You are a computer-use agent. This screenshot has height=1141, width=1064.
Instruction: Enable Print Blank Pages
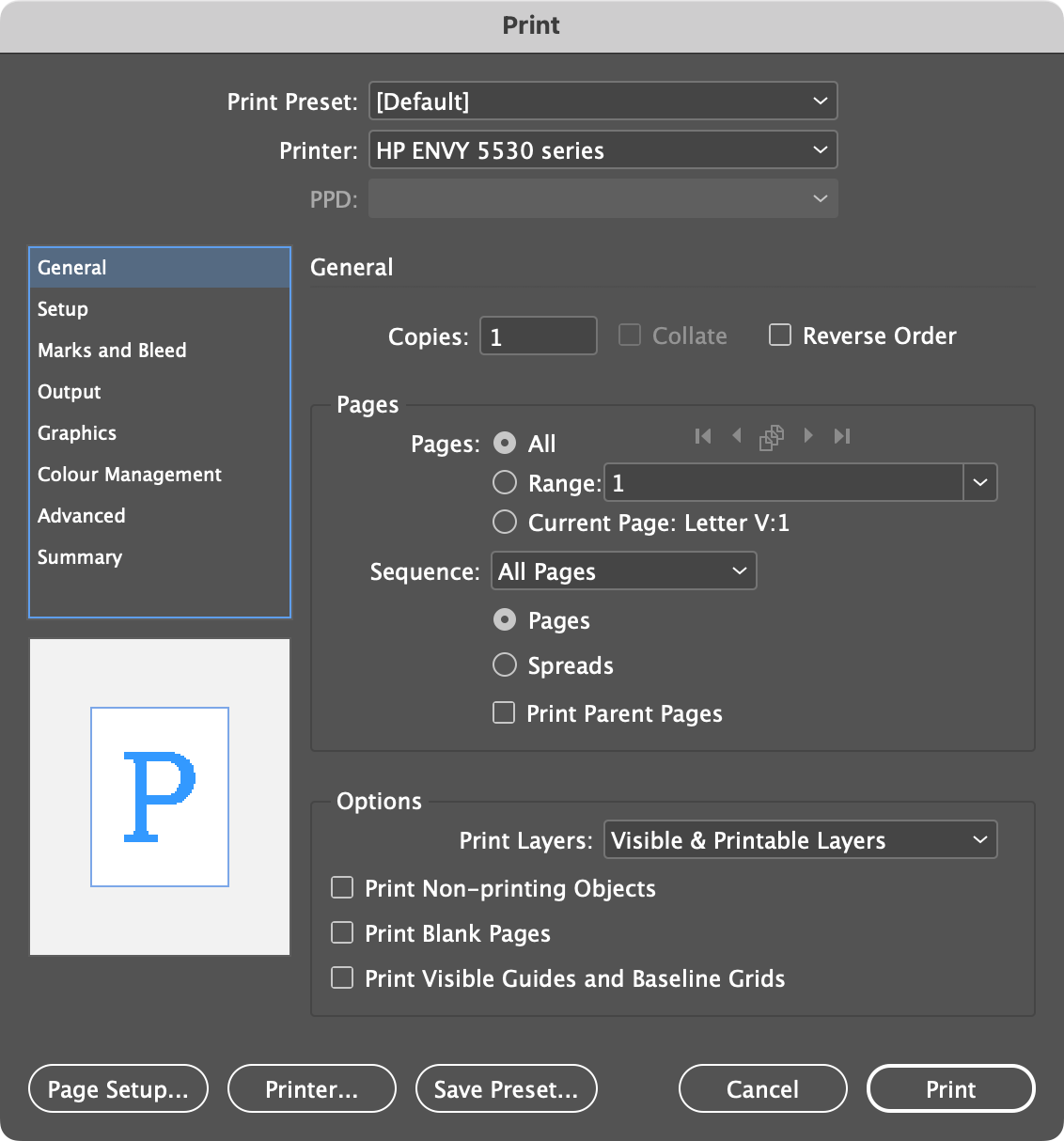click(x=342, y=932)
